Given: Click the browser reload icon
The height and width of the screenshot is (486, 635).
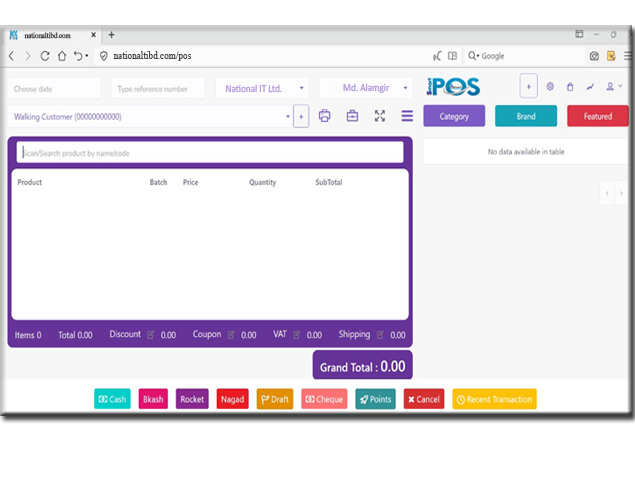Looking at the screenshot, I should [45, 56].
